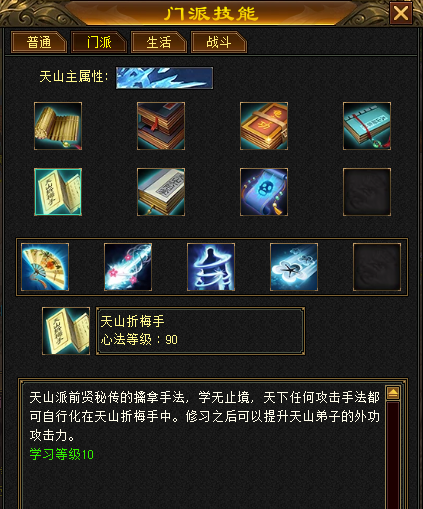The image size is (423, 509).
Task: Close the 门派技能 window
Action: click(x=401, y=13)
